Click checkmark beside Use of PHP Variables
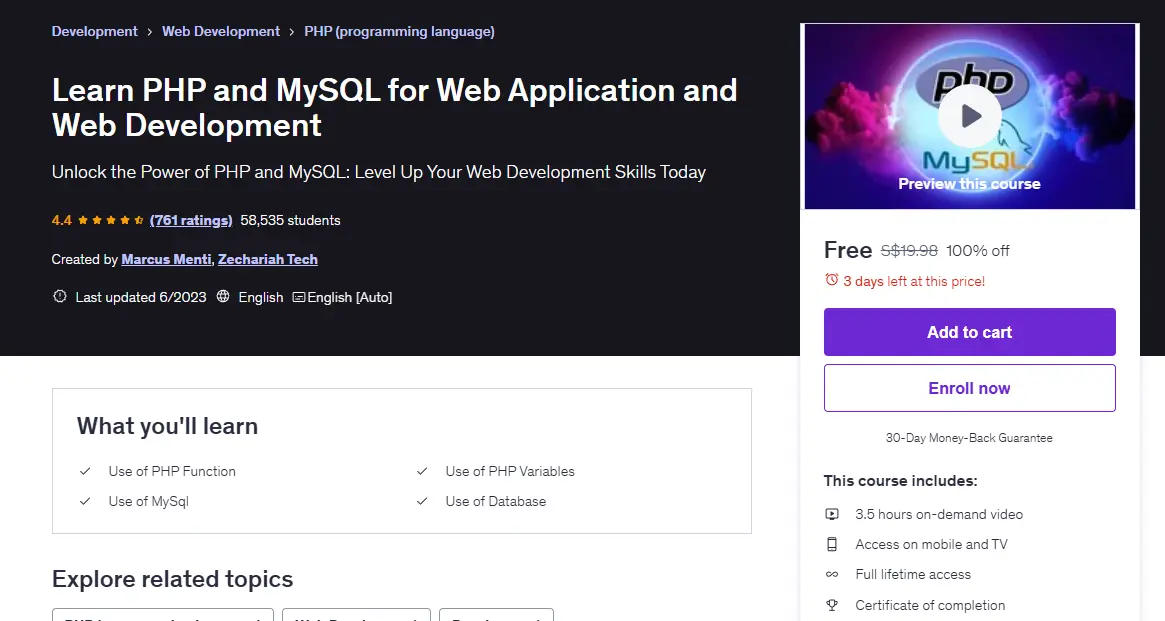 point(422,471)
